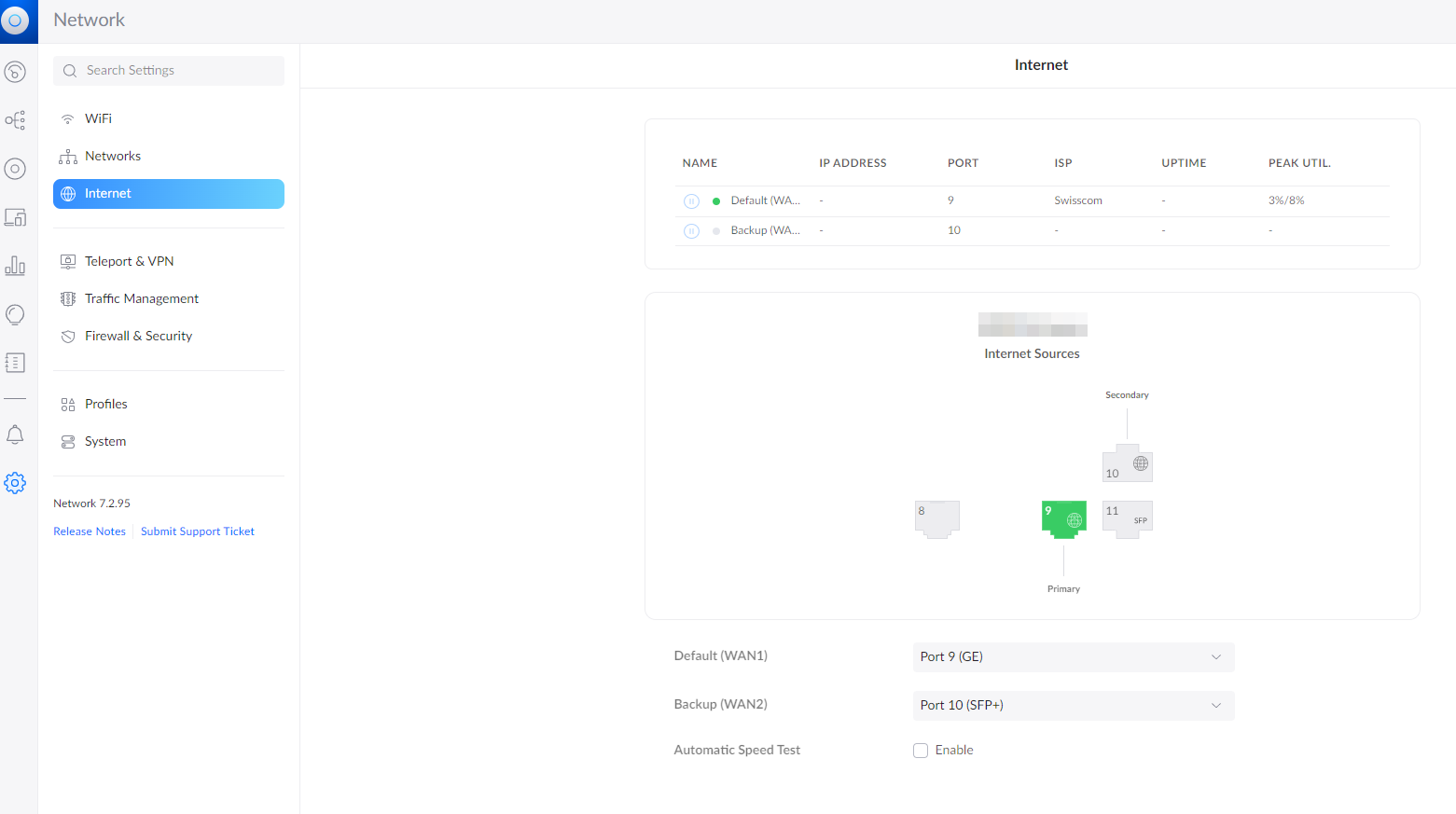Open Client Devices icon in sidebar

(15, 217)
